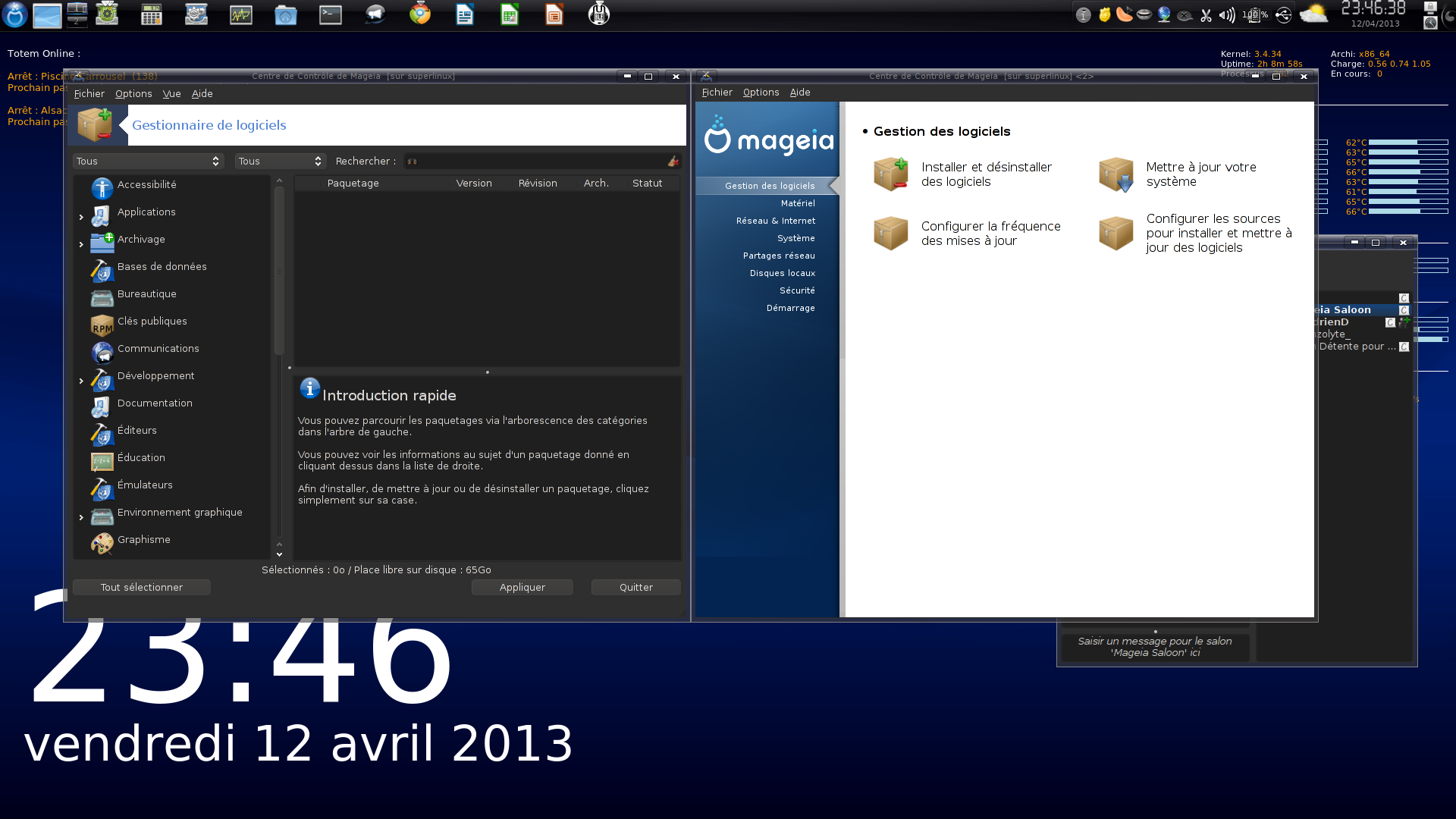This screenshot has width=1456, height=819.
Task: Click the Quitter button
Action: point(635,588)
